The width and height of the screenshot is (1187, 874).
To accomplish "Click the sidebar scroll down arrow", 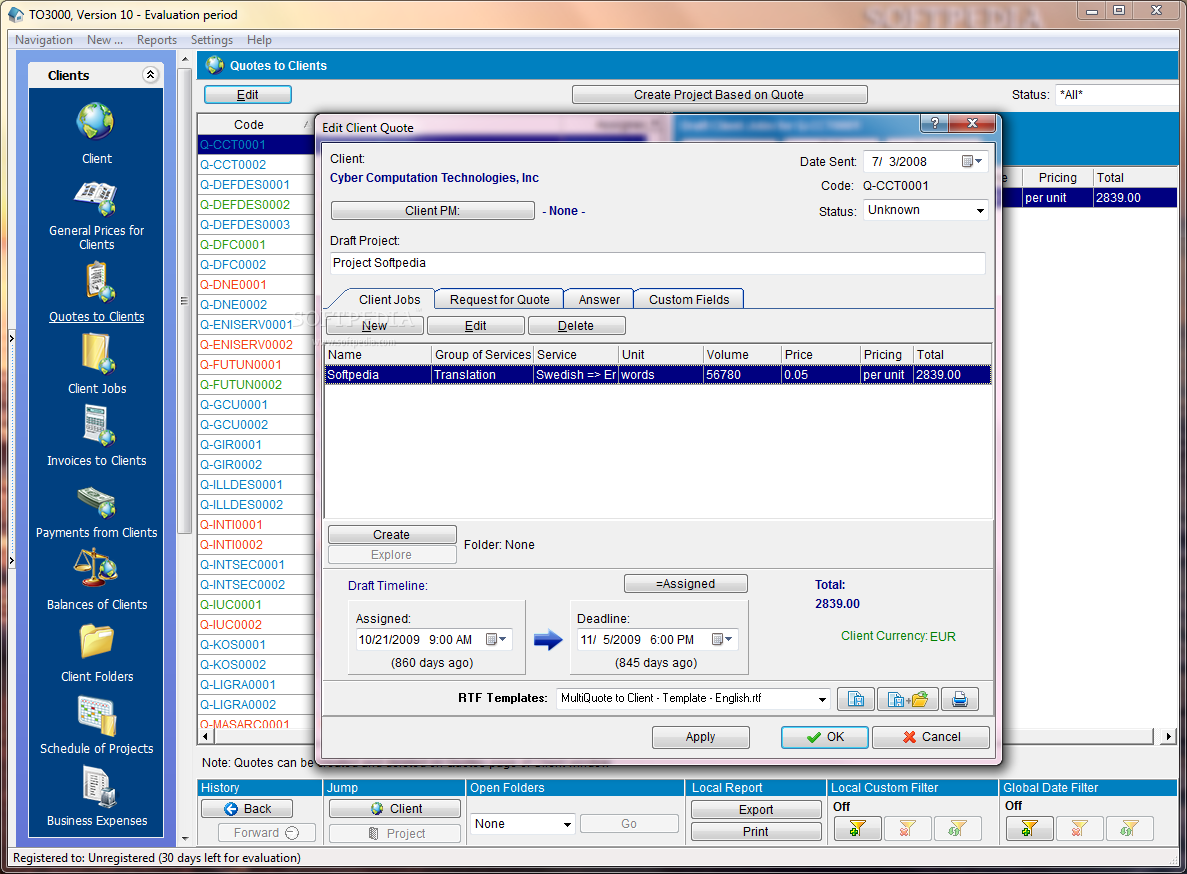I will [185, 839].
